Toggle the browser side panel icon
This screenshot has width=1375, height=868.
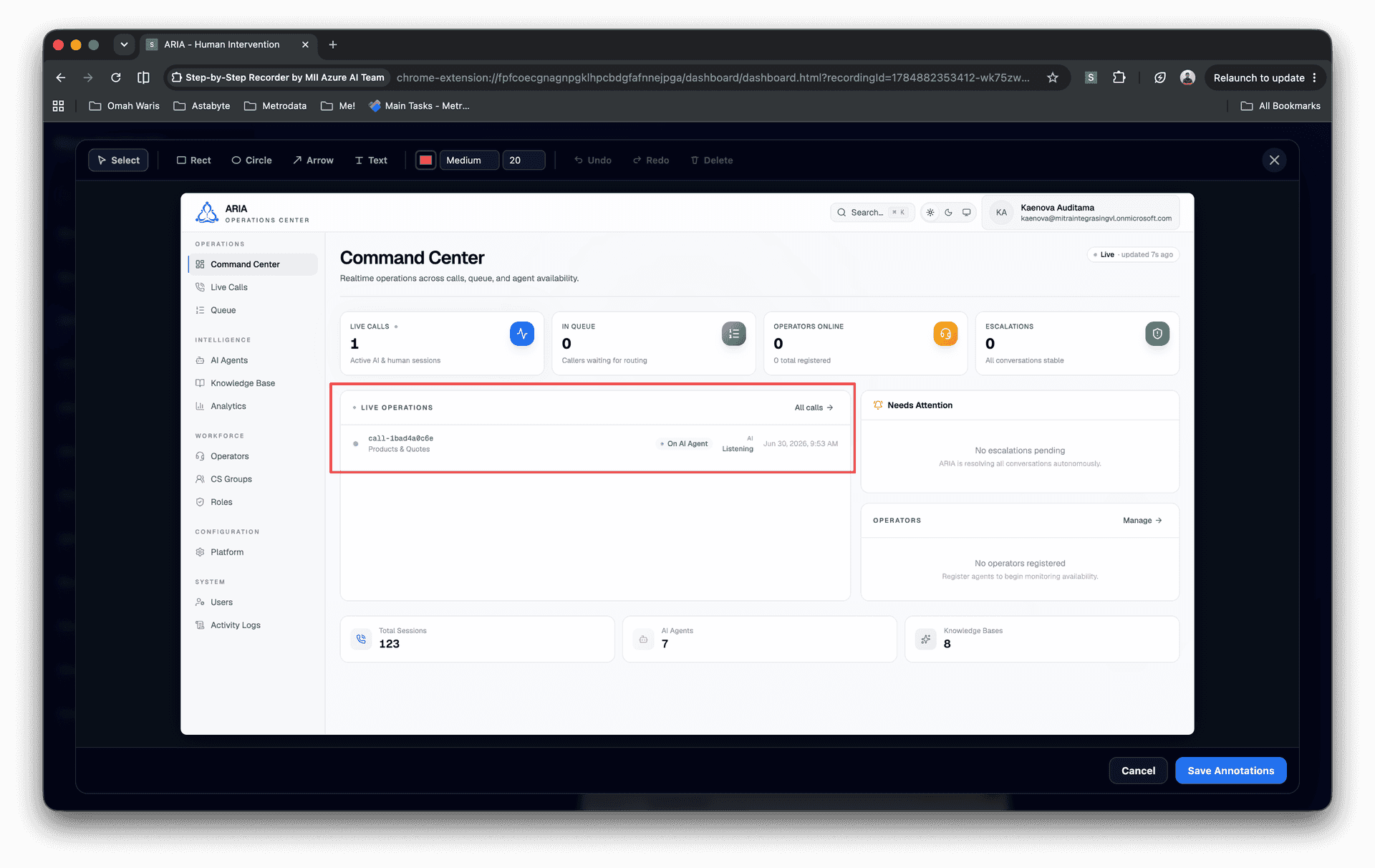pos(143,77)
